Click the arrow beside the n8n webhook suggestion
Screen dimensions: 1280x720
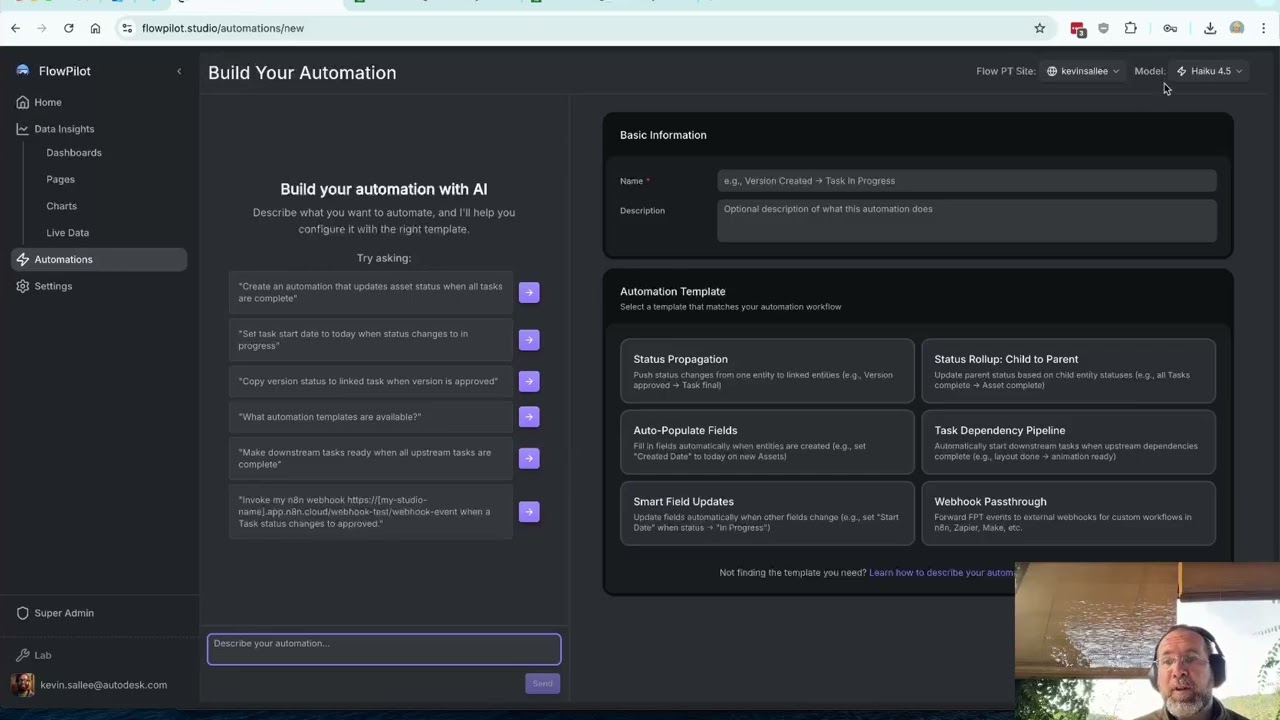pyautogui.click(x=528, y=511)
